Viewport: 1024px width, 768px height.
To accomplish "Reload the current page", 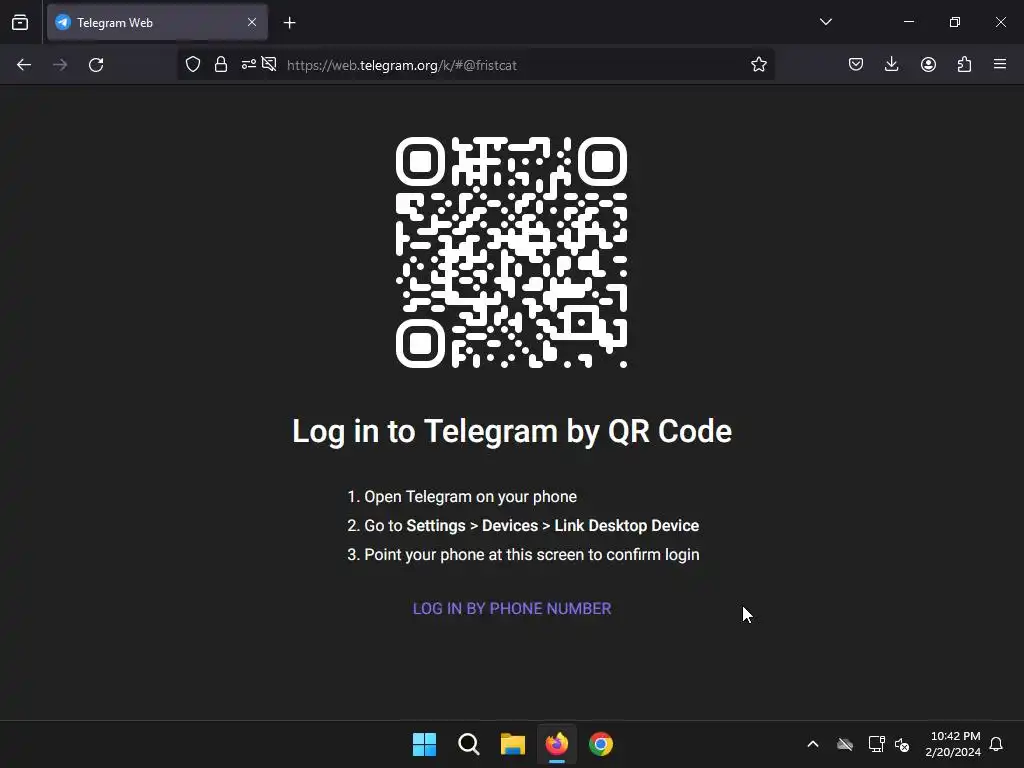I will [96, 65].
